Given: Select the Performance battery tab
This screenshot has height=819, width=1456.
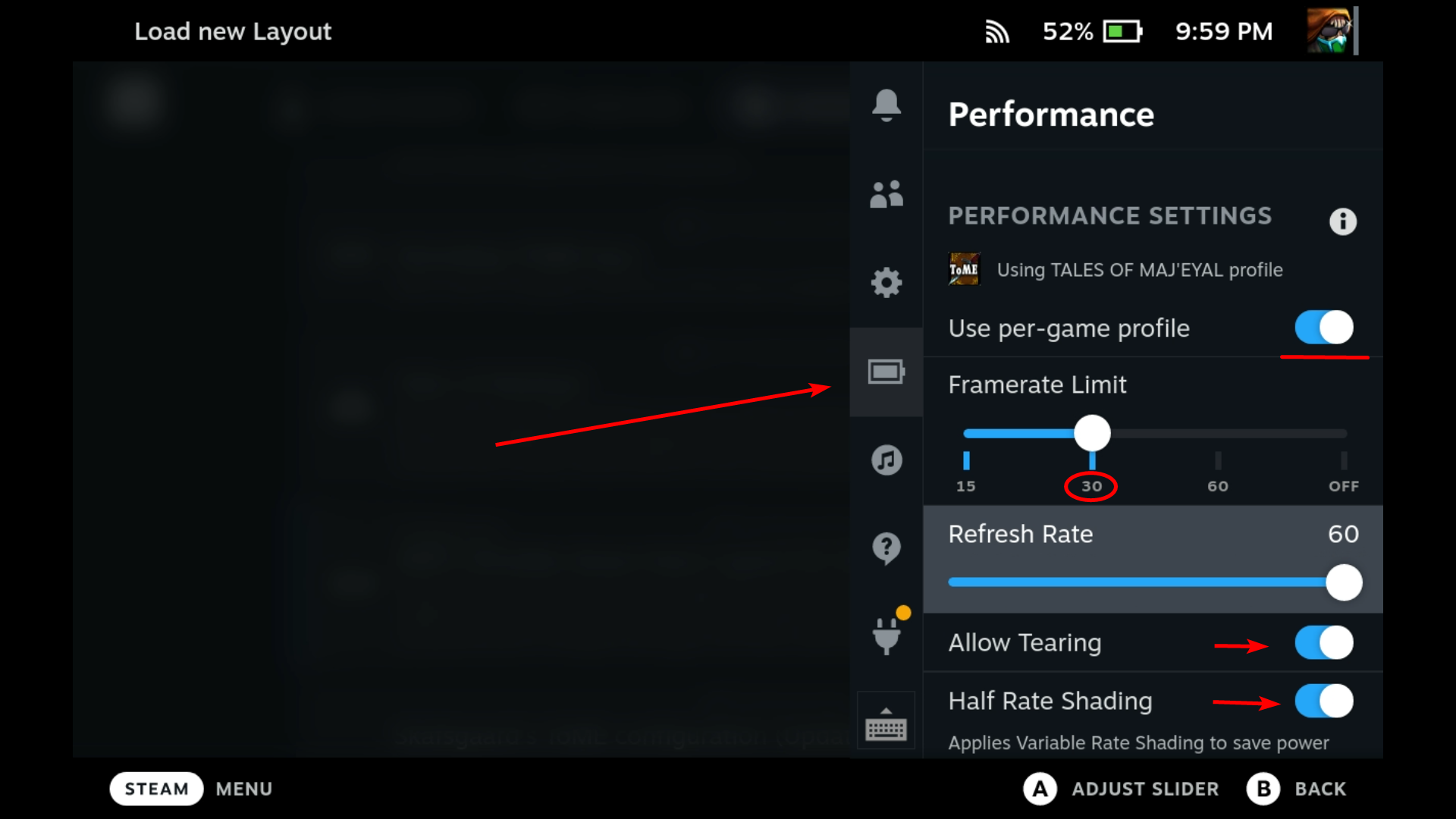Looking at the screenshot, I should (x=886, y=372).
